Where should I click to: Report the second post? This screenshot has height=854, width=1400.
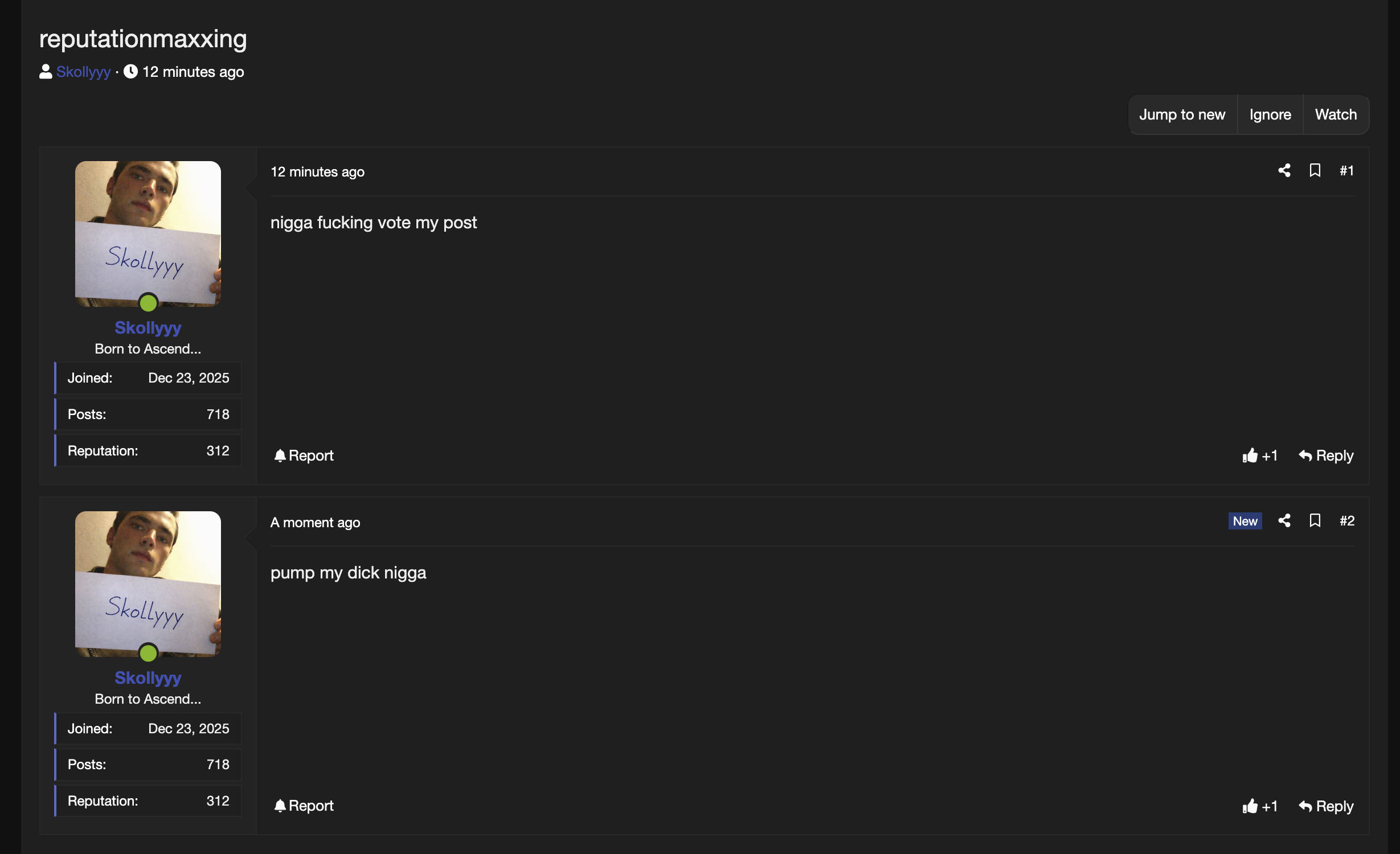point(304,806)
